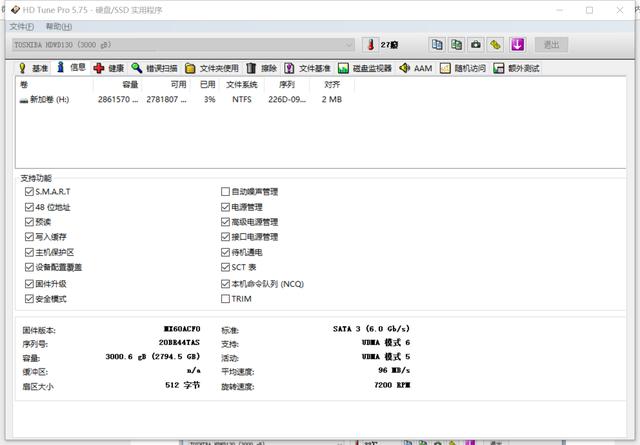This screenshot has height=445, width=640.
Task: Open the 文件(F) menu
Action: 22,27
